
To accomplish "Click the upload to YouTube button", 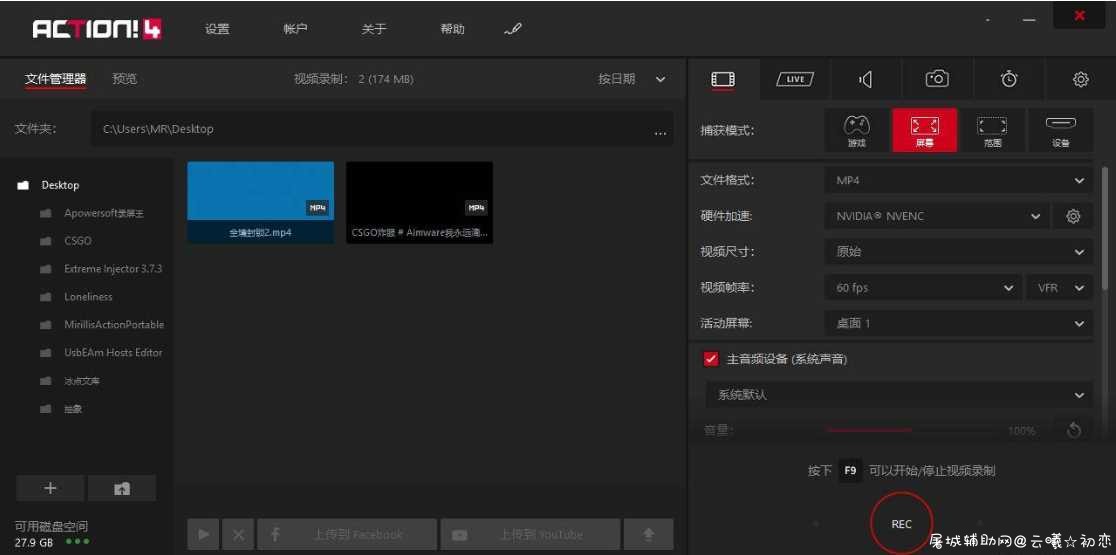I will pyautogui.click(x=530, y=534).
